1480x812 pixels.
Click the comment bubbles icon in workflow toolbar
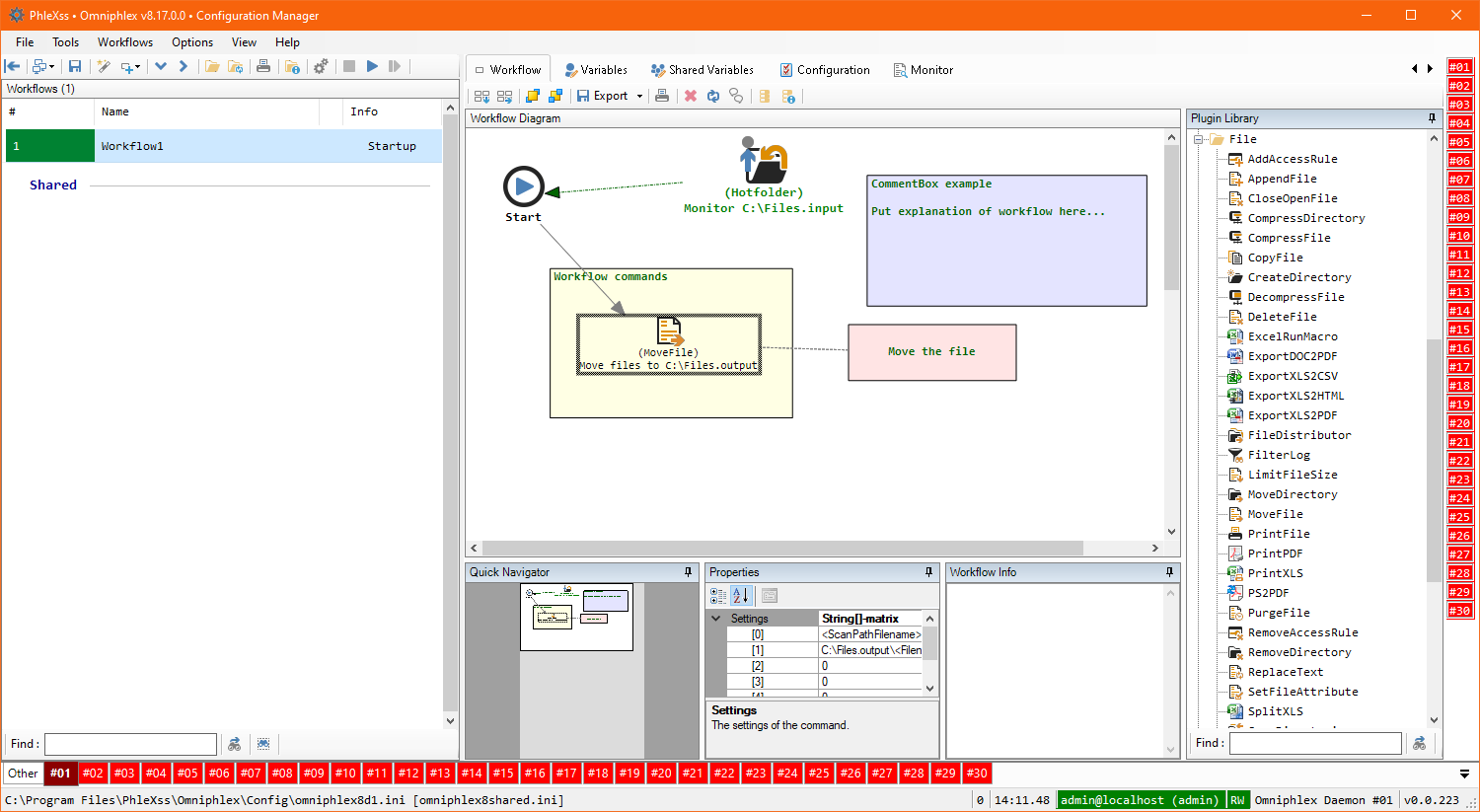click(x=736, y=96)
